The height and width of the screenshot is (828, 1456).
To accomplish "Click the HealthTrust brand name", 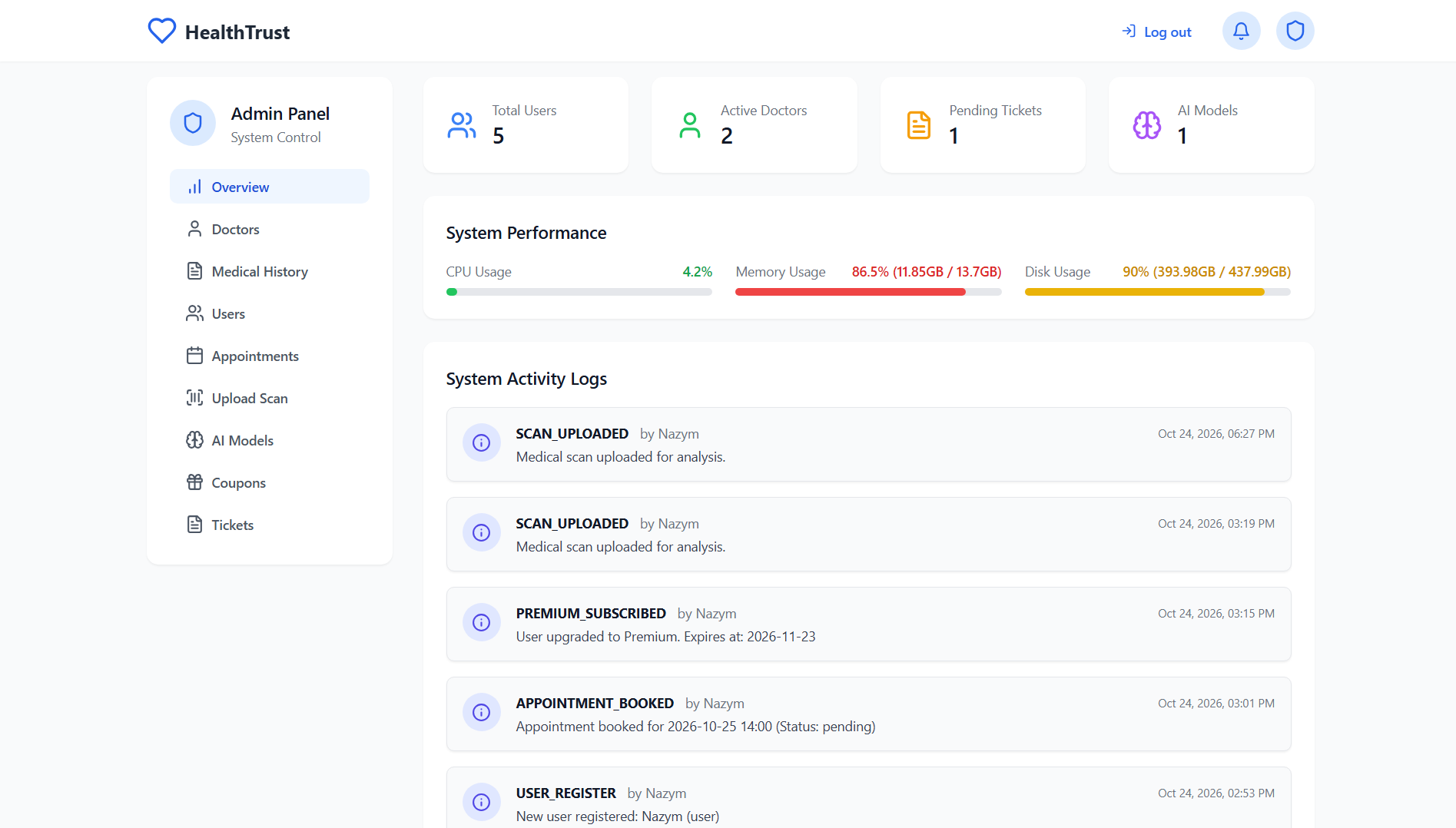I will tap(237, 32).
